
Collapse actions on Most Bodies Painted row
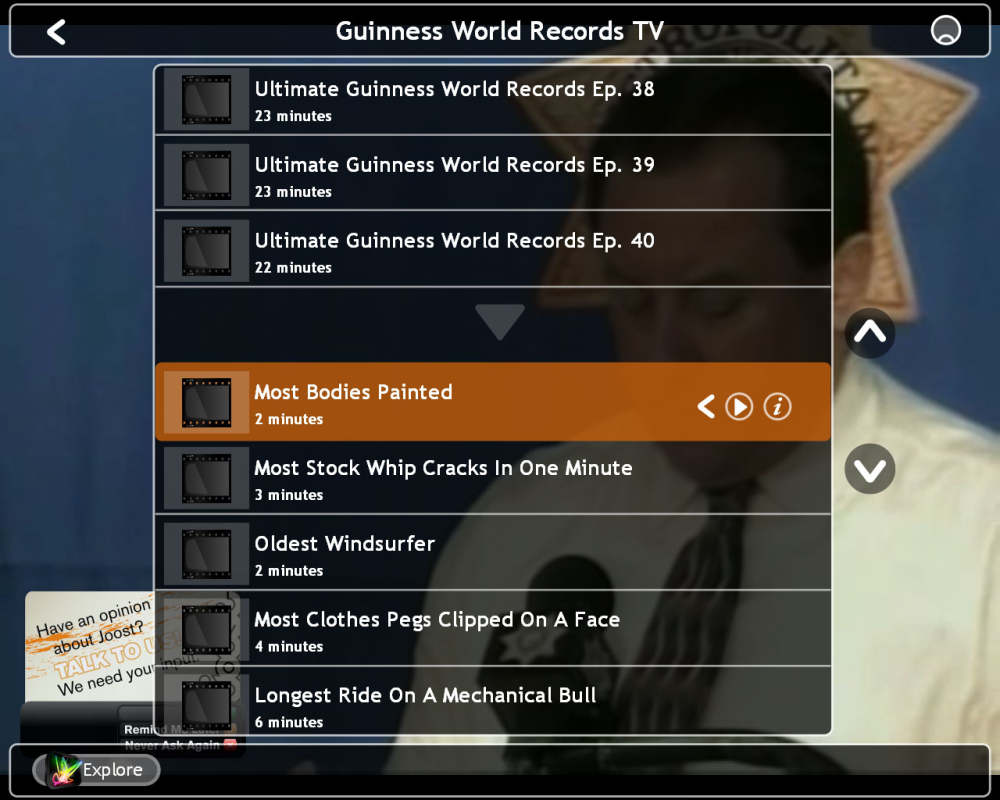[706, 406]
